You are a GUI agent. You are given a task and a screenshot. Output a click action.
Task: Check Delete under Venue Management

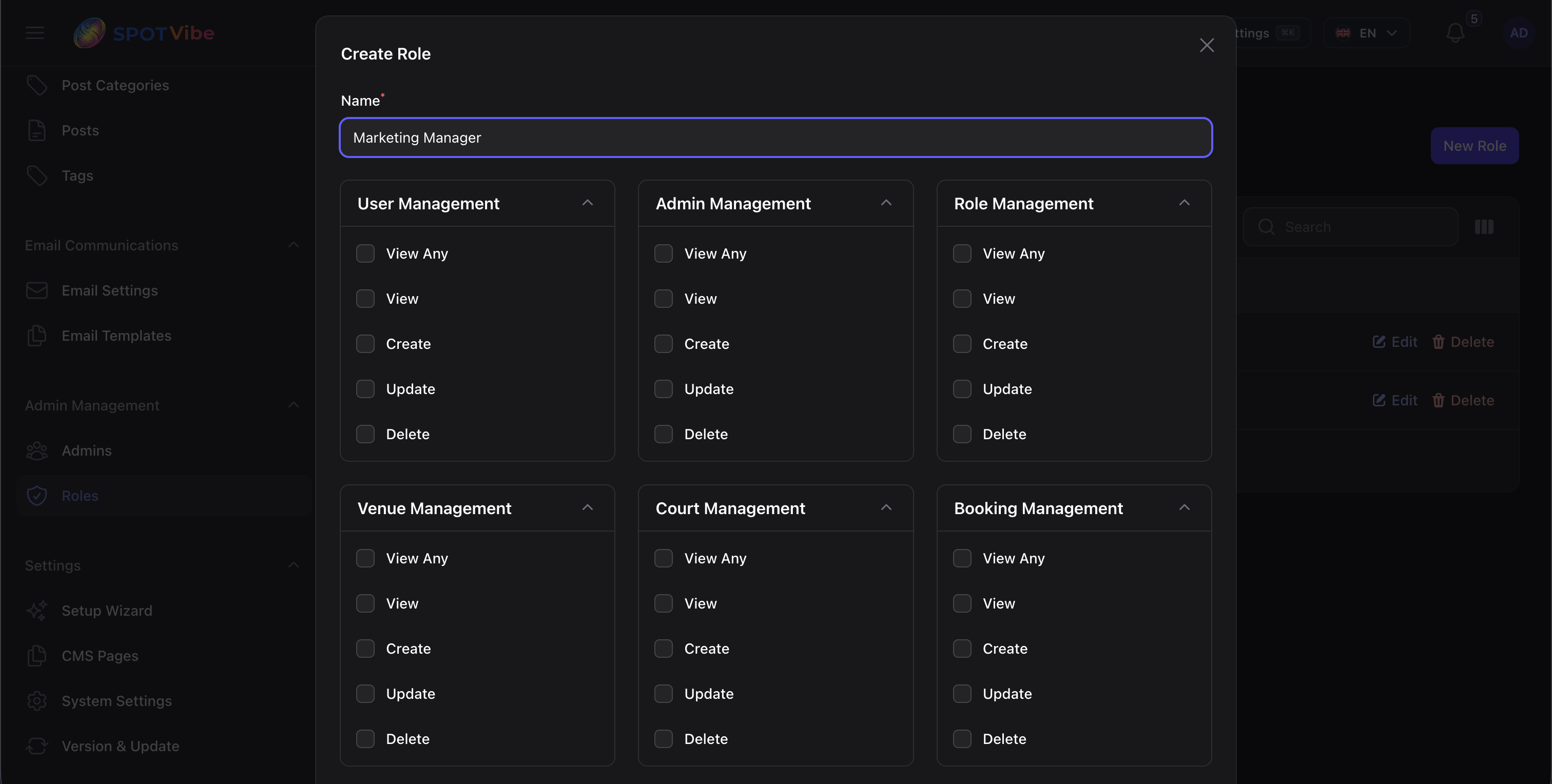pyautogui.click(x=365, y=739)
